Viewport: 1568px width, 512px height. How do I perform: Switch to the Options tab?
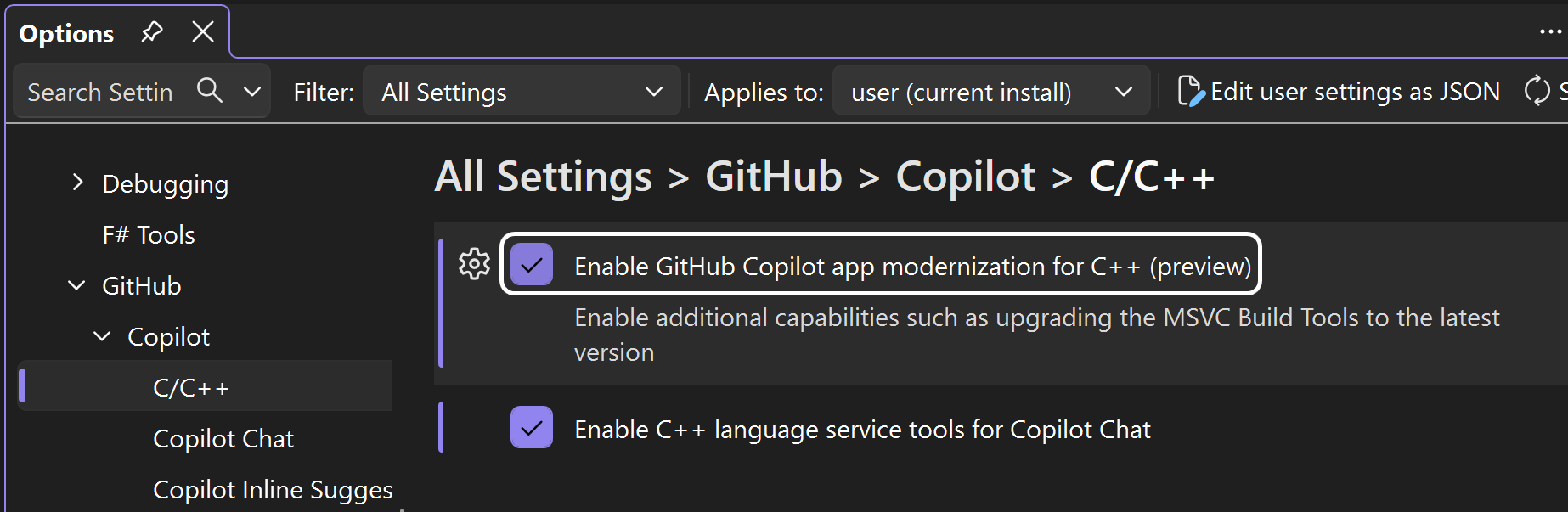[x=66, y=32]
